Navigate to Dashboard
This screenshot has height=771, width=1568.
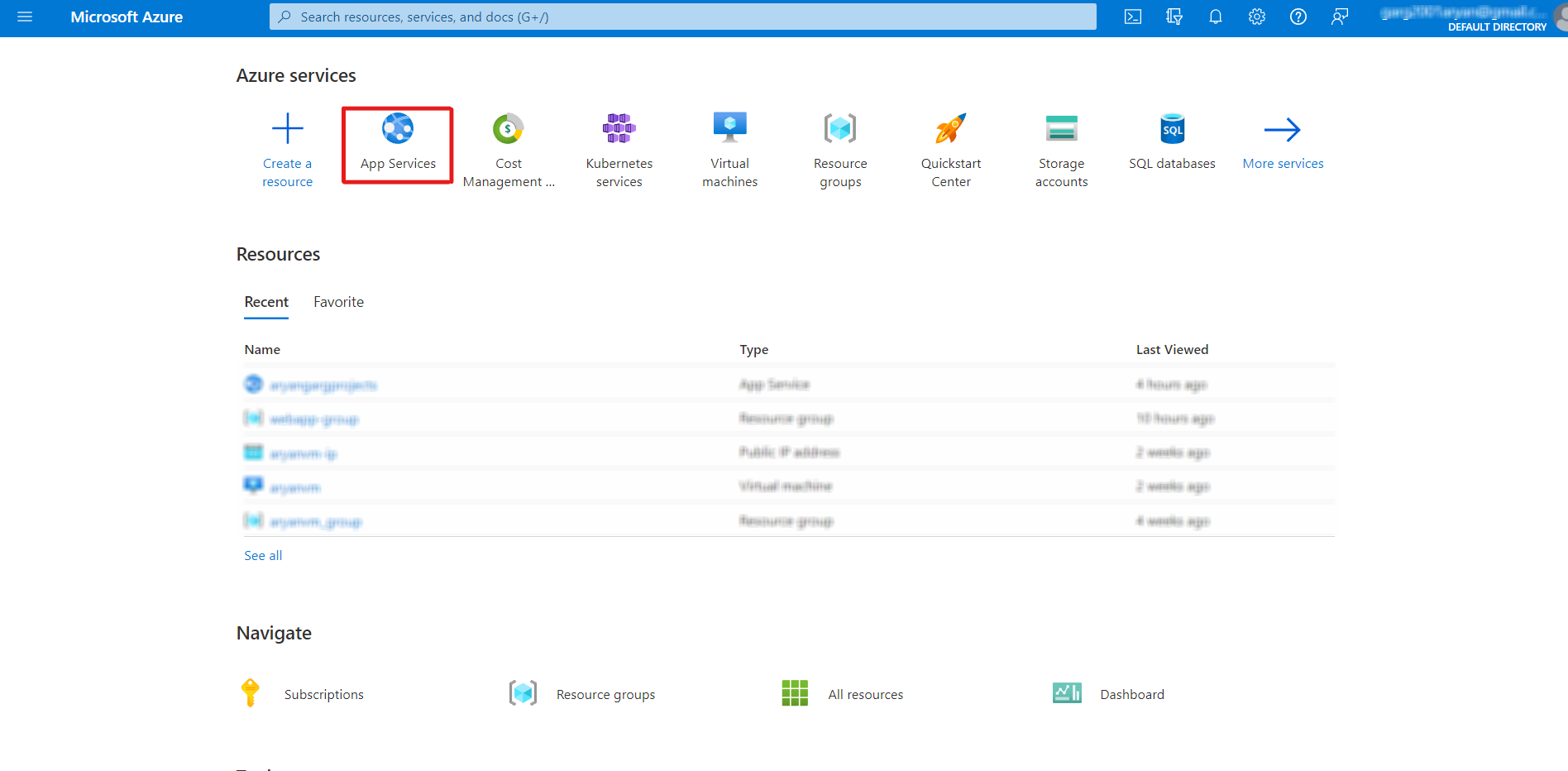point(1132,695)
